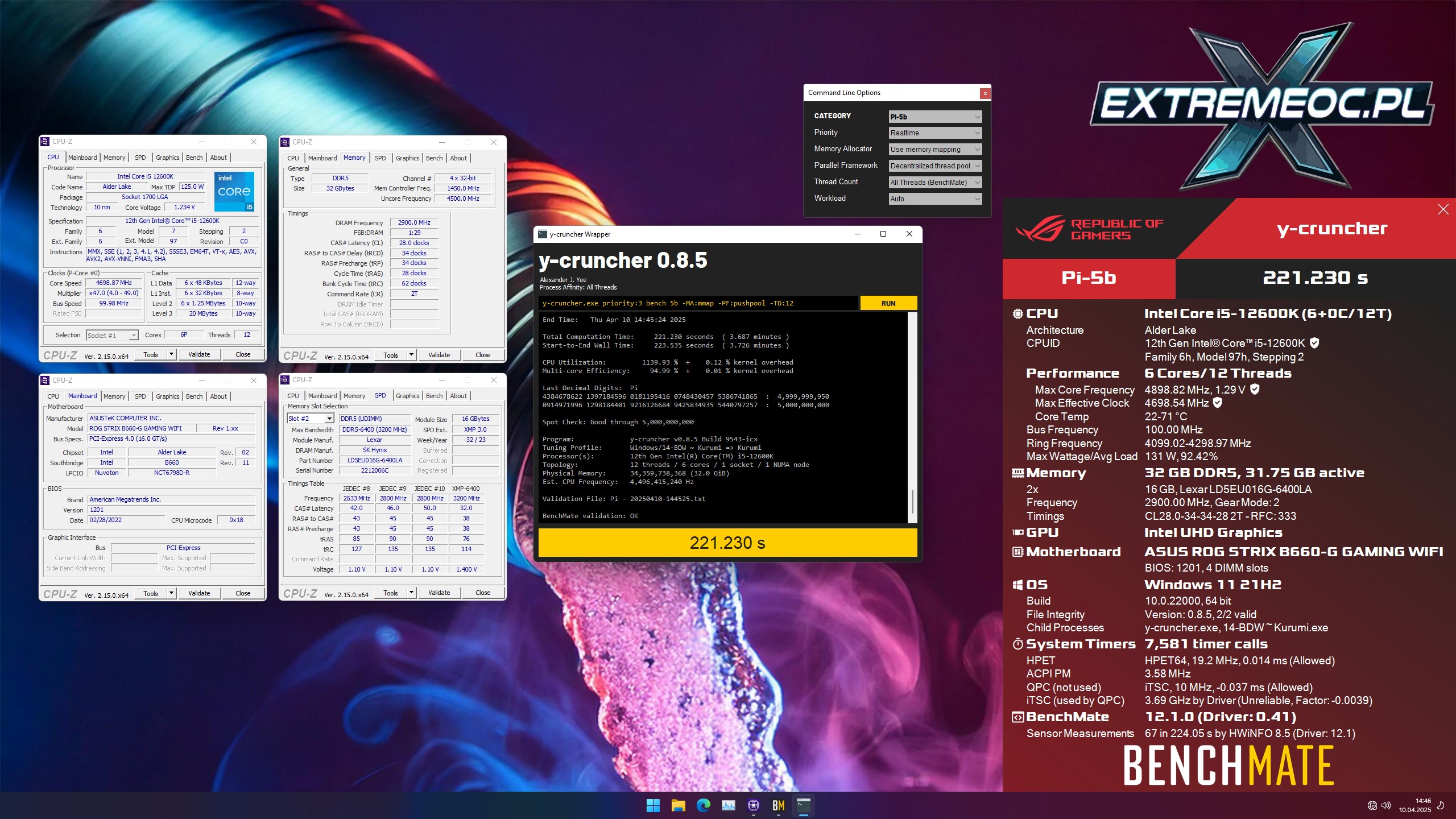The width and height of the screenshot is (1456, 819).
Task: Click Validate in the CPU-Z CPU window
Action: 199,354
